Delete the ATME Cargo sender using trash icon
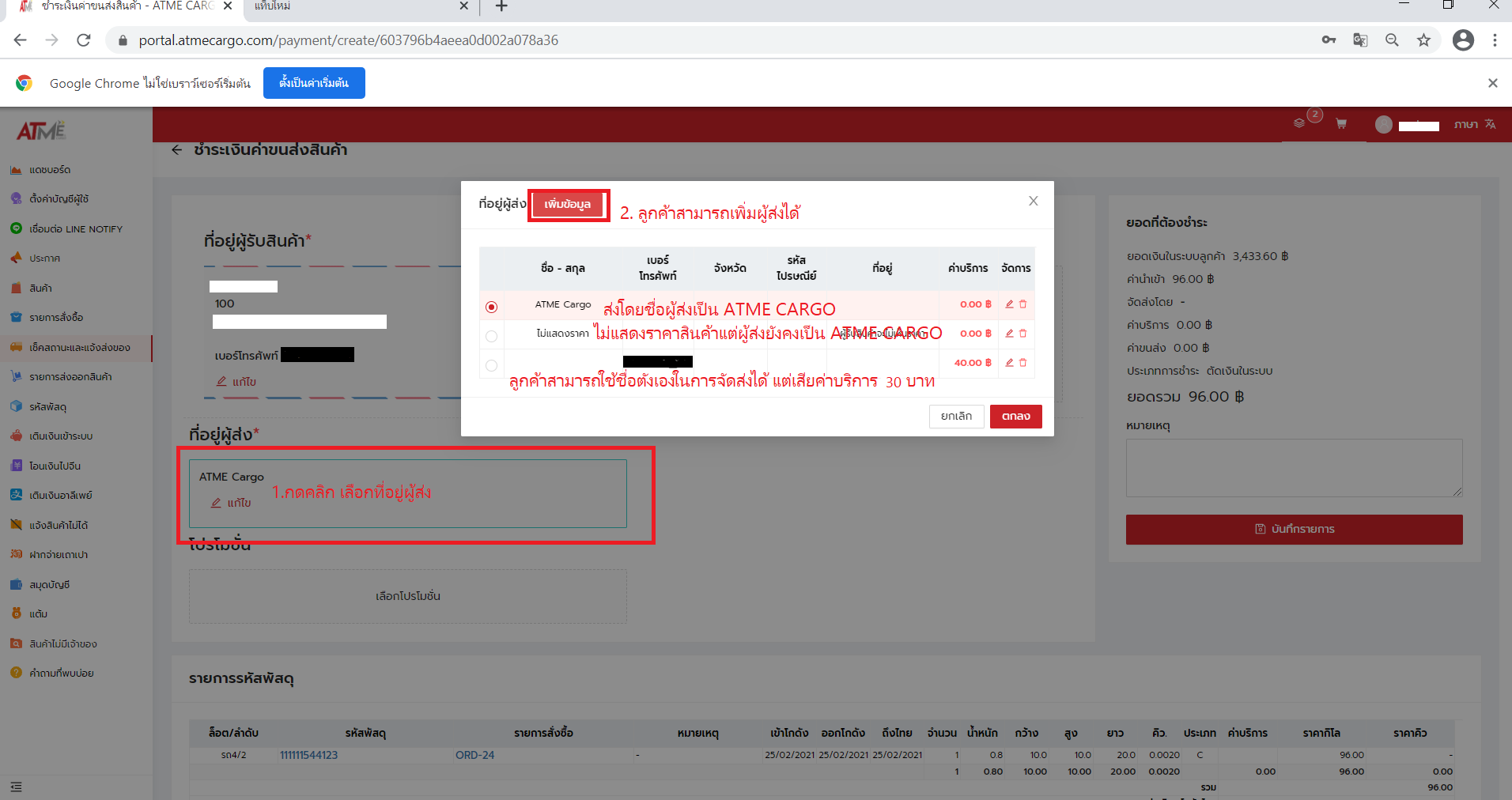 coord(1023,304)
